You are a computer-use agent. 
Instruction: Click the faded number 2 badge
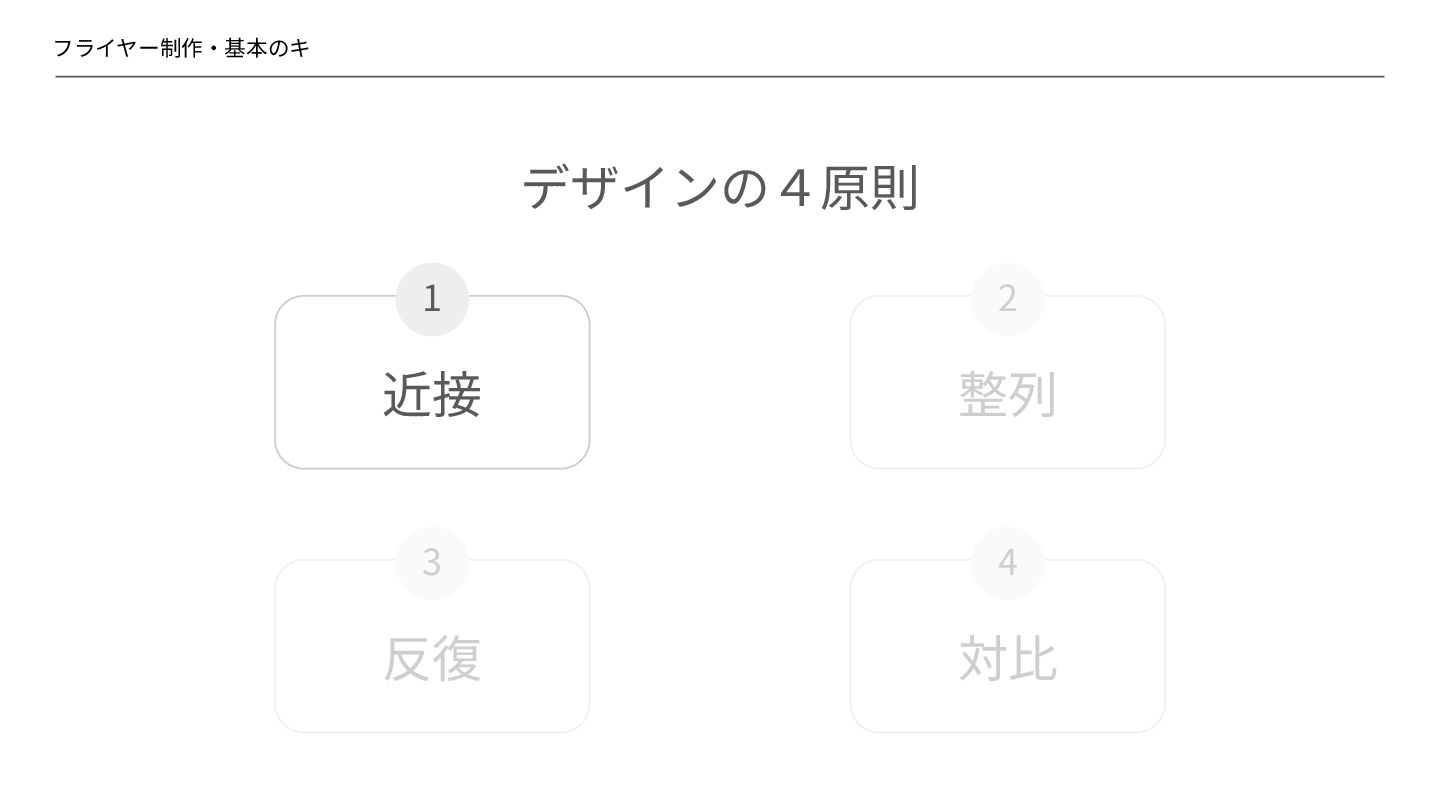1007,298
